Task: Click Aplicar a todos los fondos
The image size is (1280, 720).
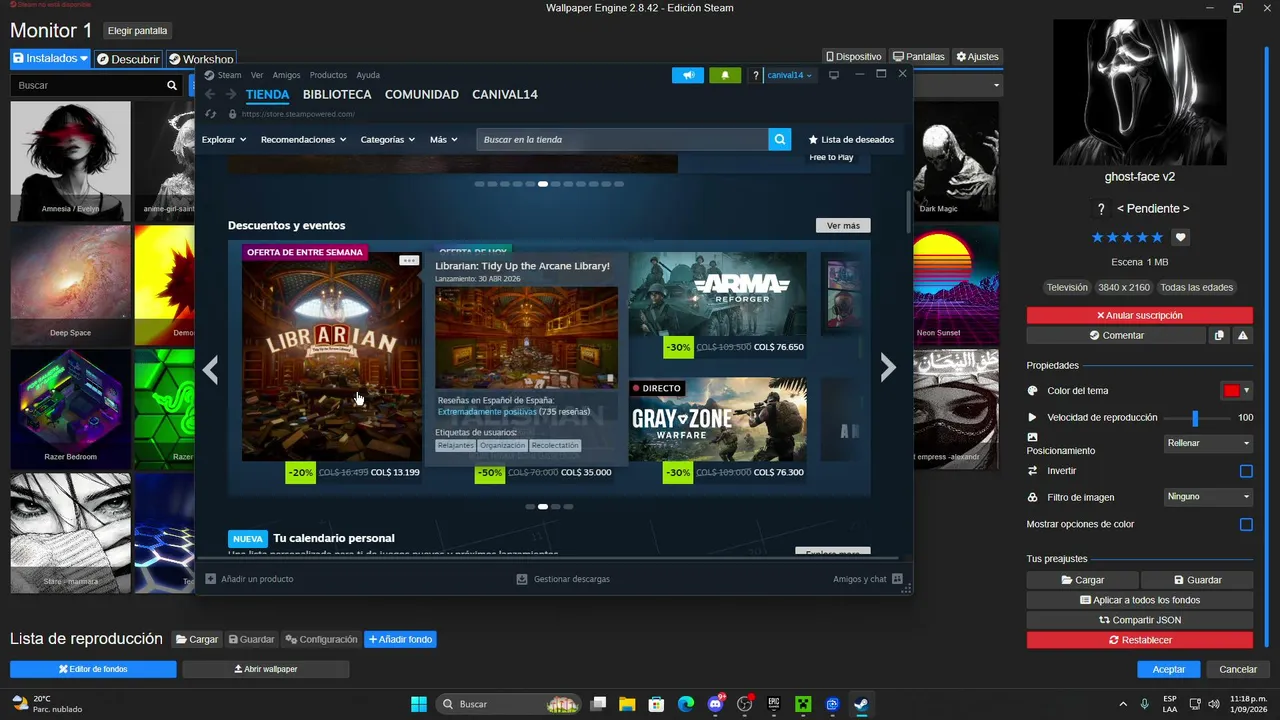Action: (1140, 600)
